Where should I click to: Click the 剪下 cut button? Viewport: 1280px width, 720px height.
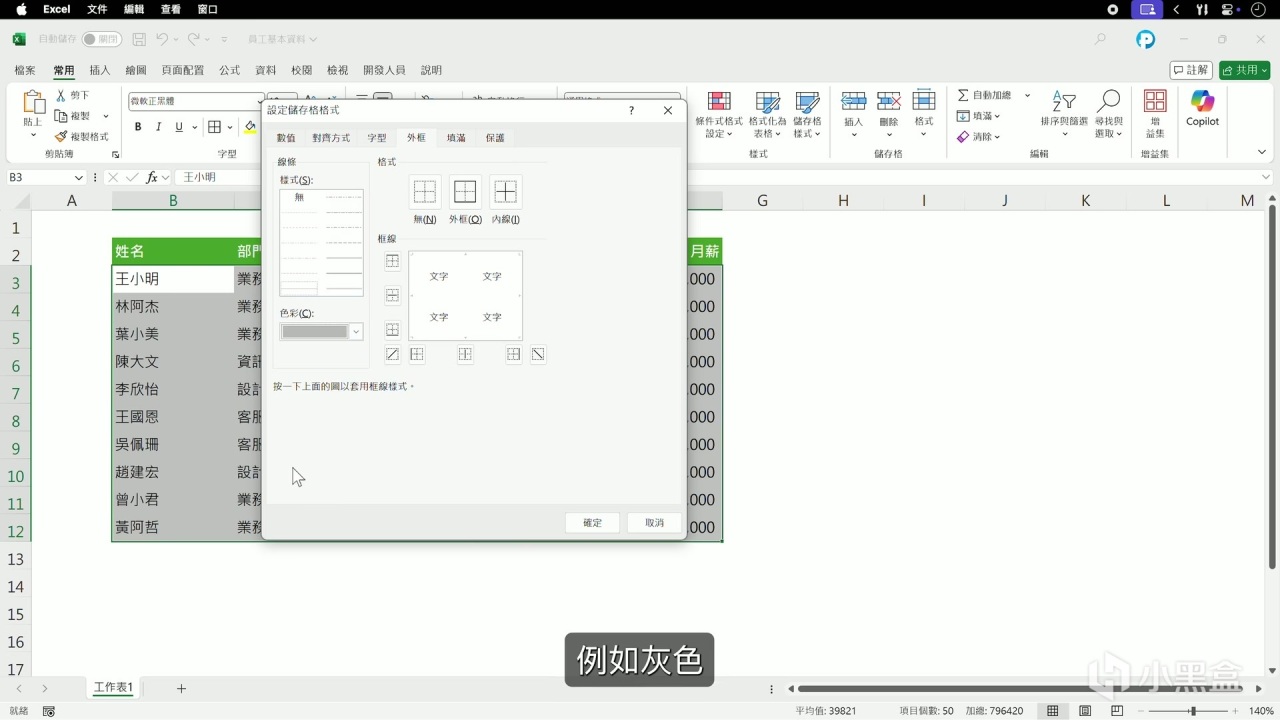[x=72, y=95]
